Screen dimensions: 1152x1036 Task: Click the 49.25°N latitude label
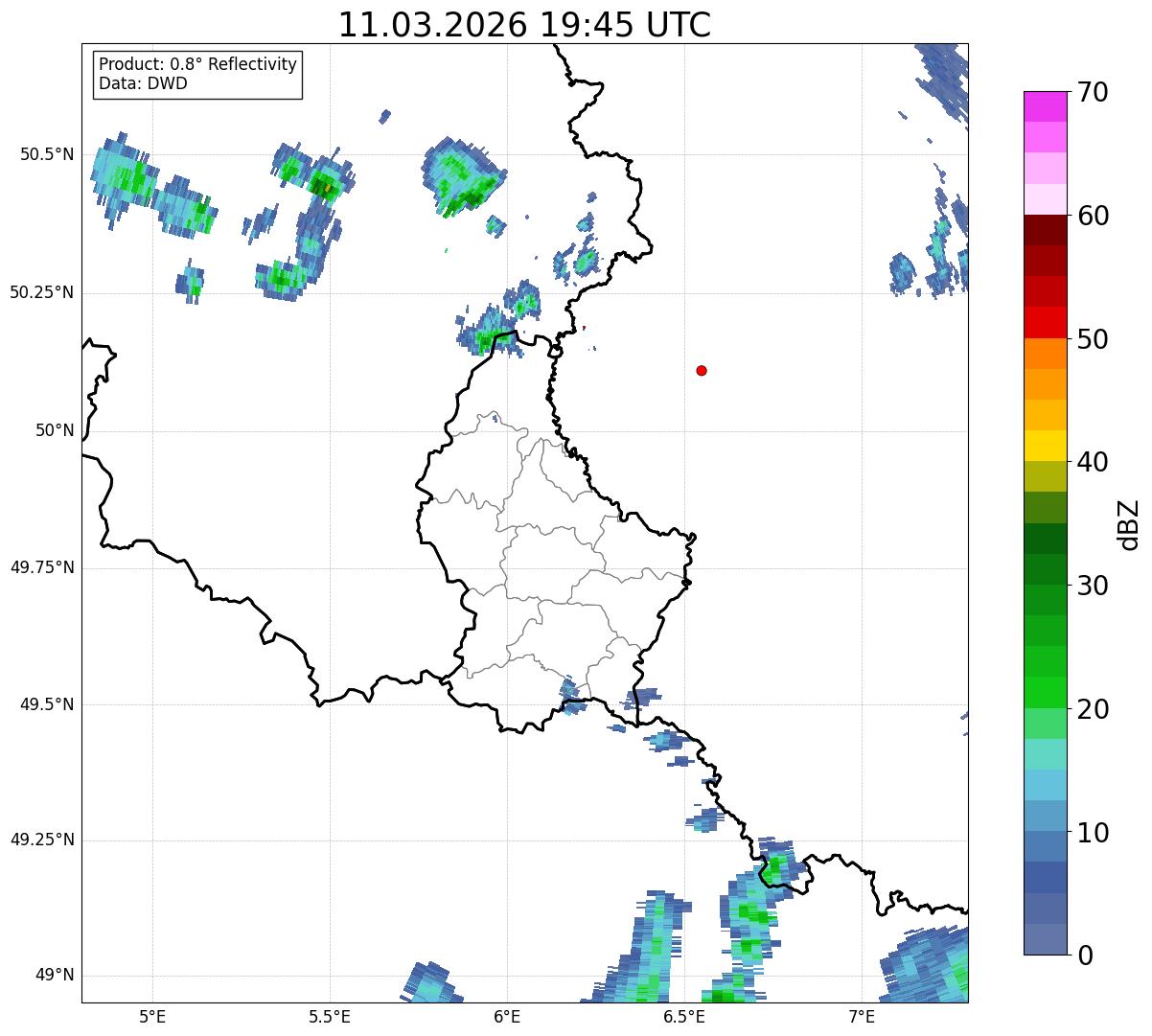coord(41,840)
